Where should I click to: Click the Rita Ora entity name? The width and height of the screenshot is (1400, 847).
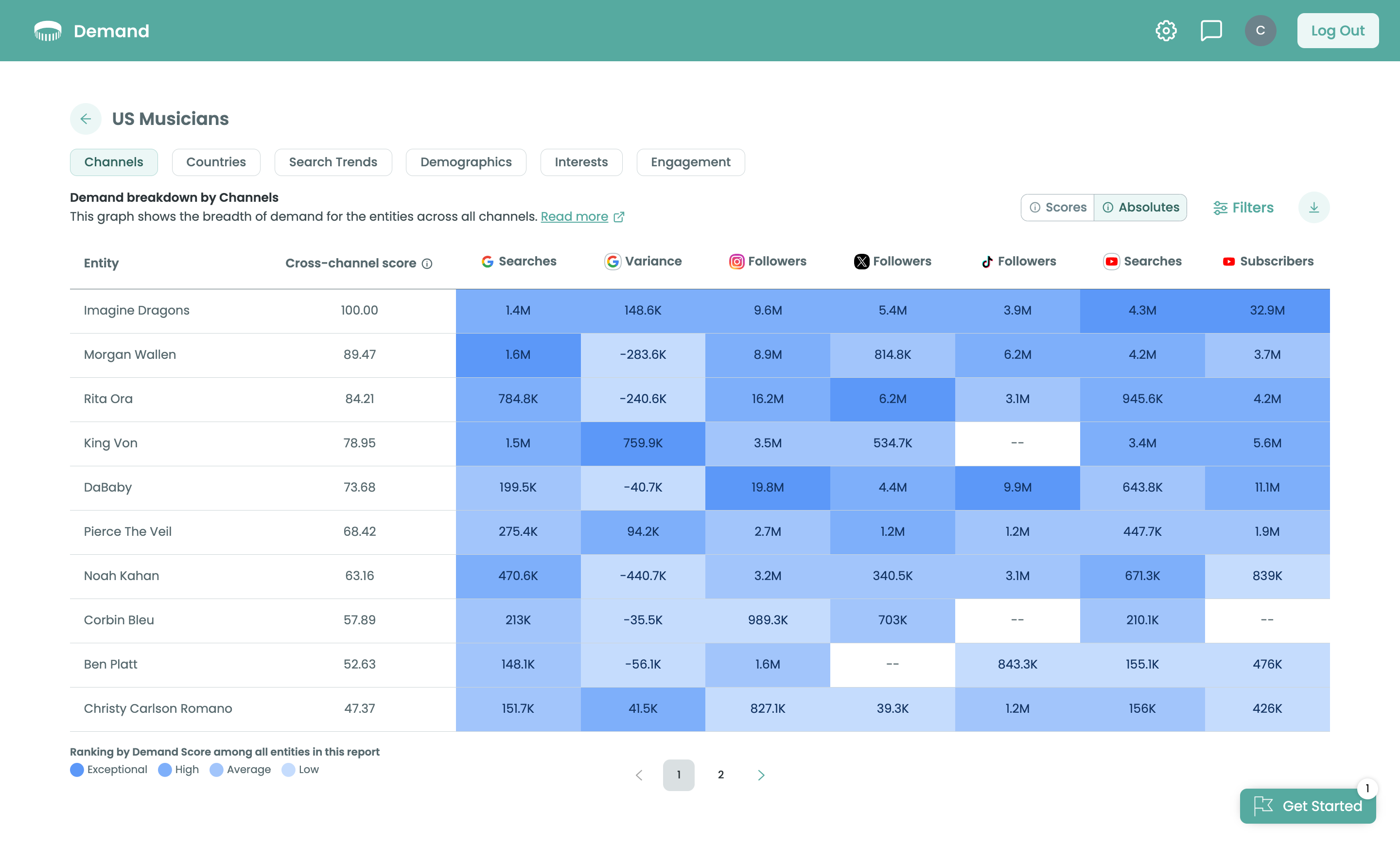108,399
